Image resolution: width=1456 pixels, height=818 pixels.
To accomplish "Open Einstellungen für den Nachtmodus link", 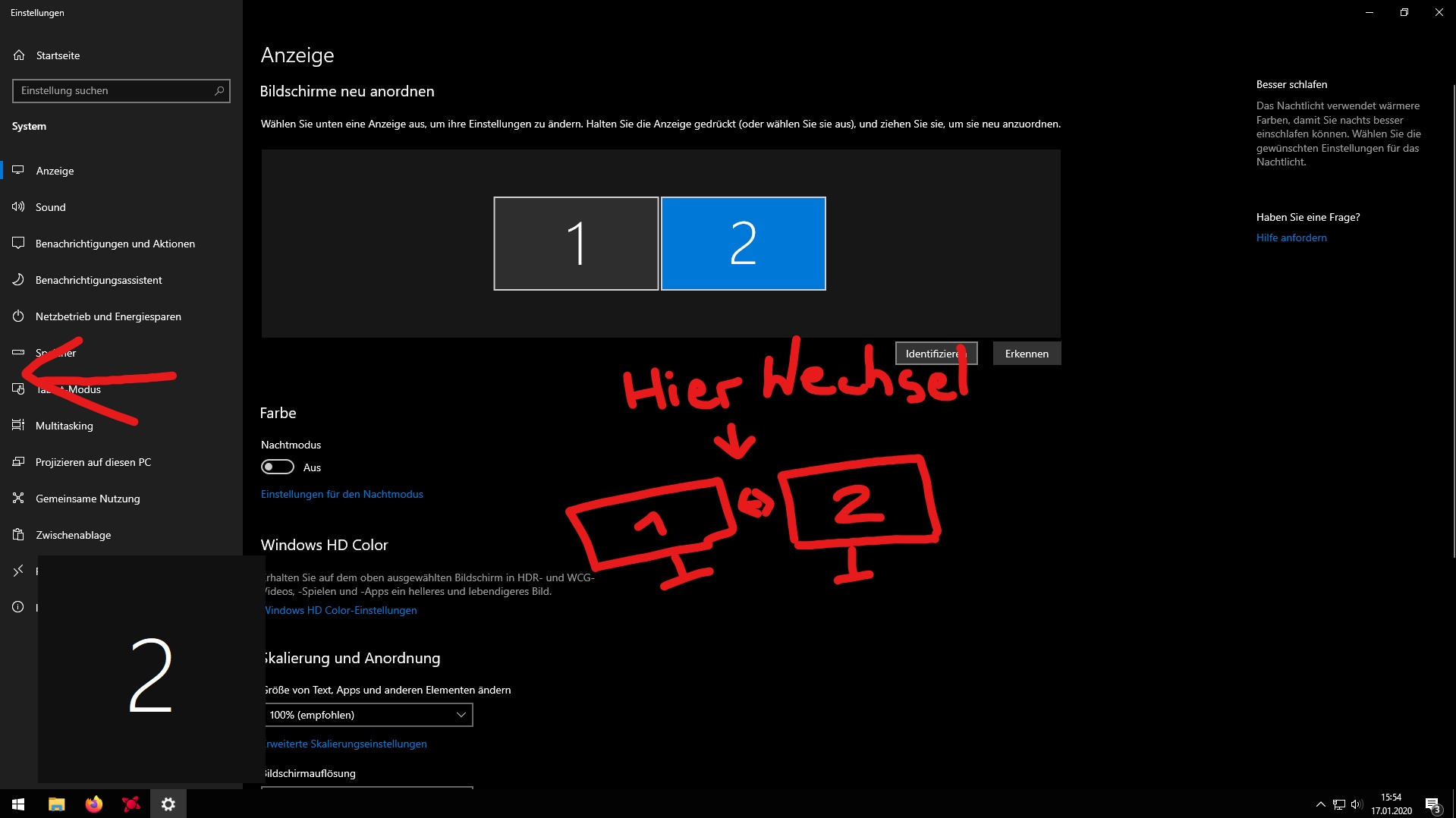I will click(x=342, y=494).
